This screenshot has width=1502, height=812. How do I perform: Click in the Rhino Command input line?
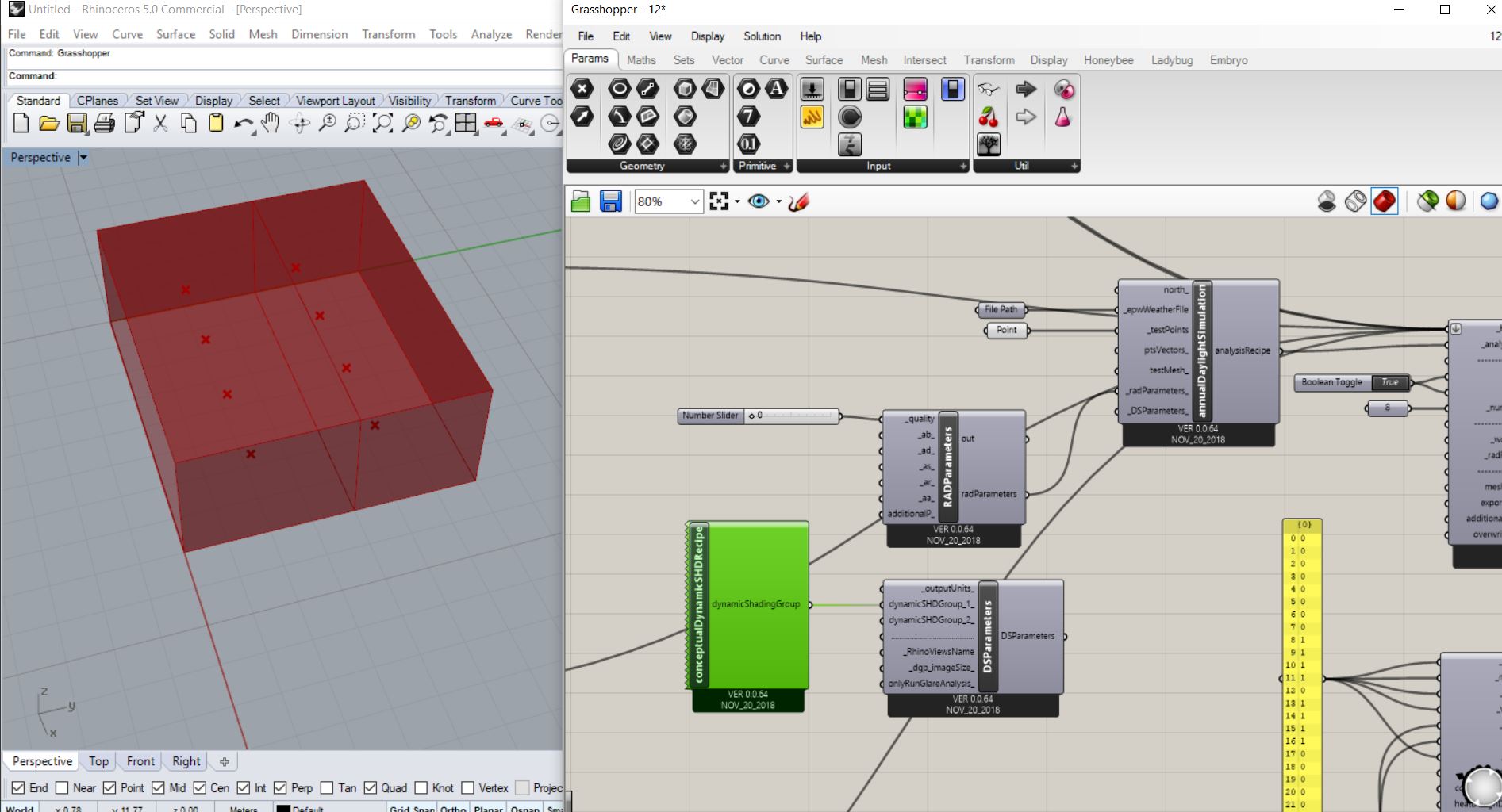pyautogui.click(x=286, y=76)
